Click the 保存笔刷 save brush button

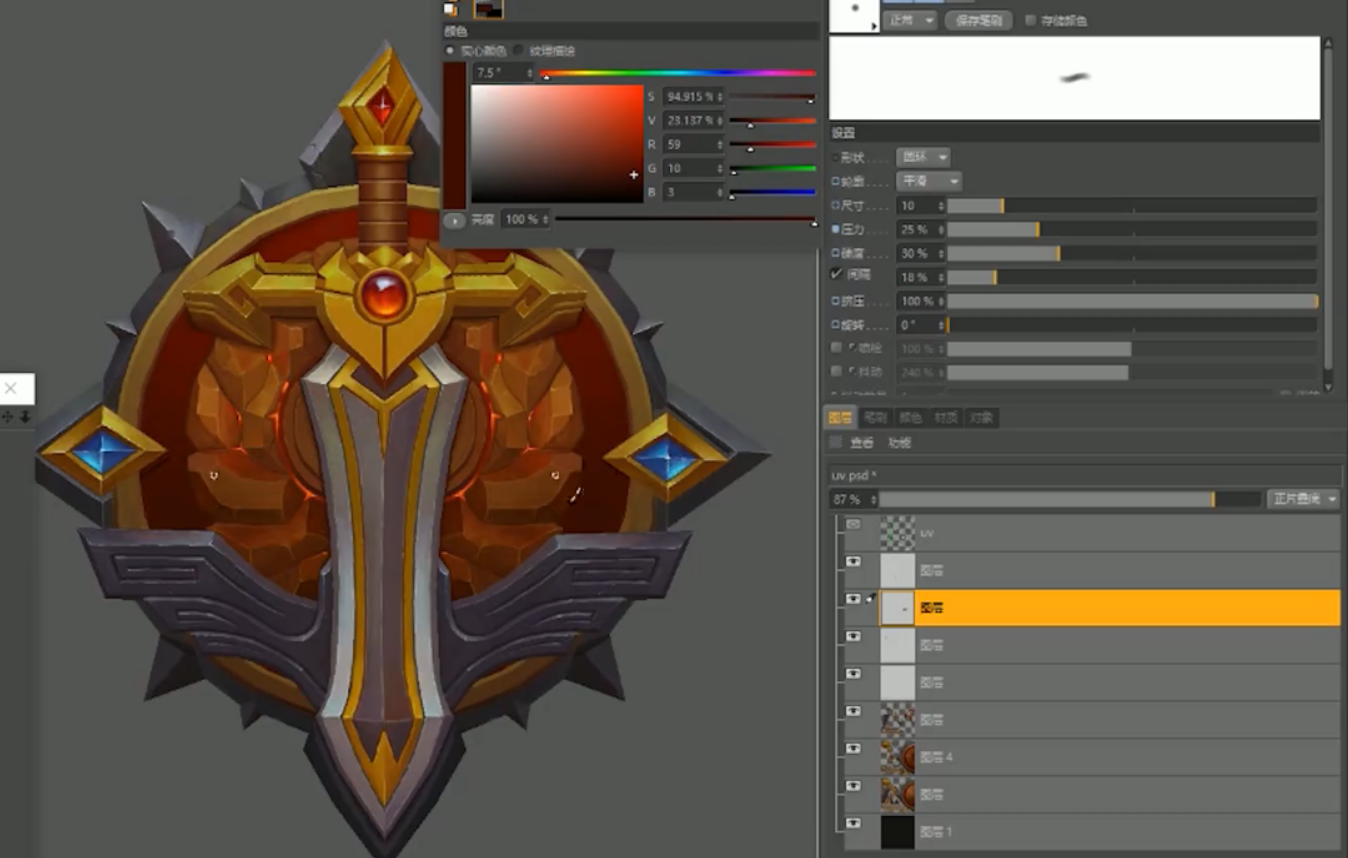point(977,21)
